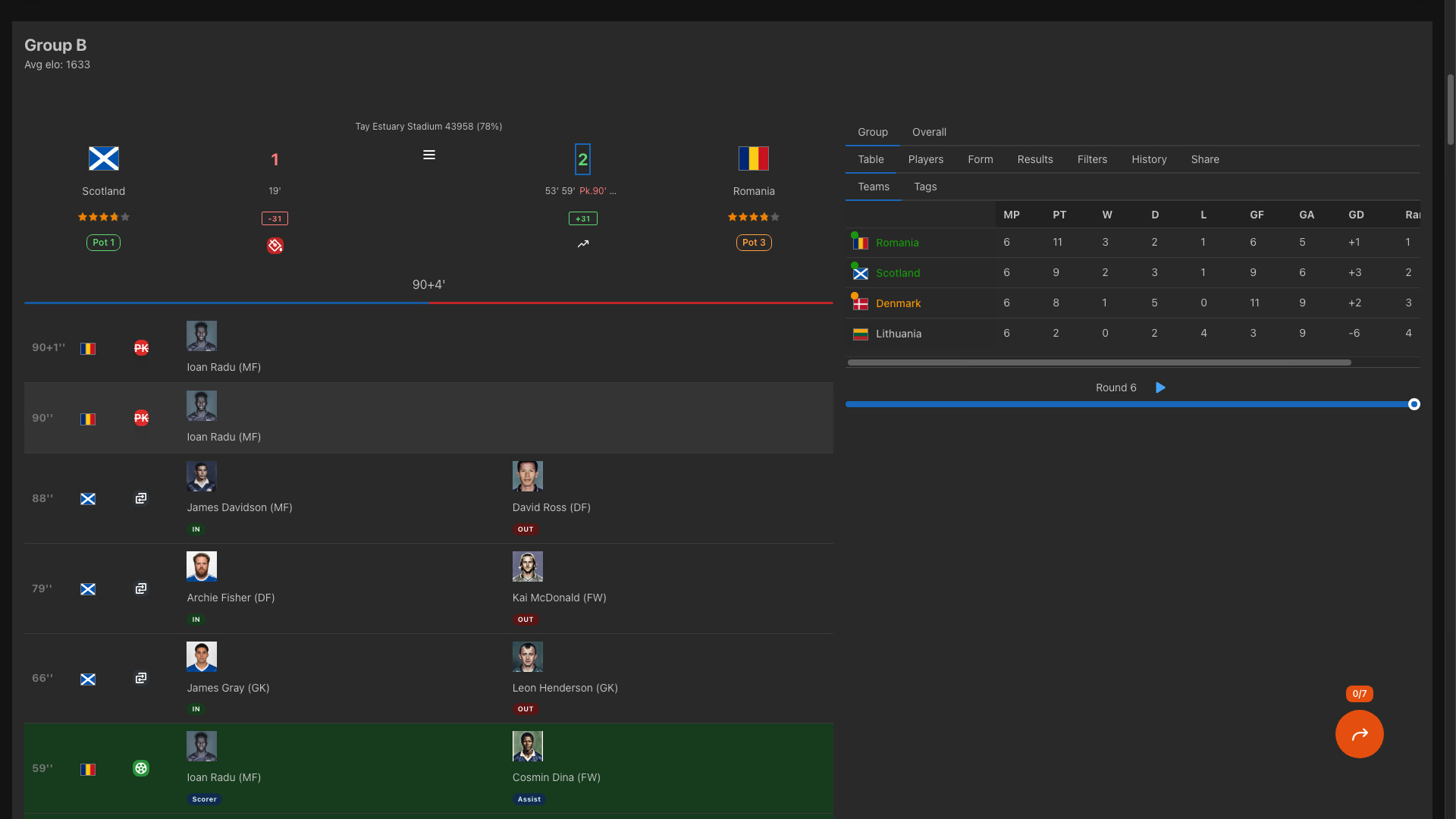Click the trending arrow icon under +31
1456x819 pixels.
(x=583, y=244)
